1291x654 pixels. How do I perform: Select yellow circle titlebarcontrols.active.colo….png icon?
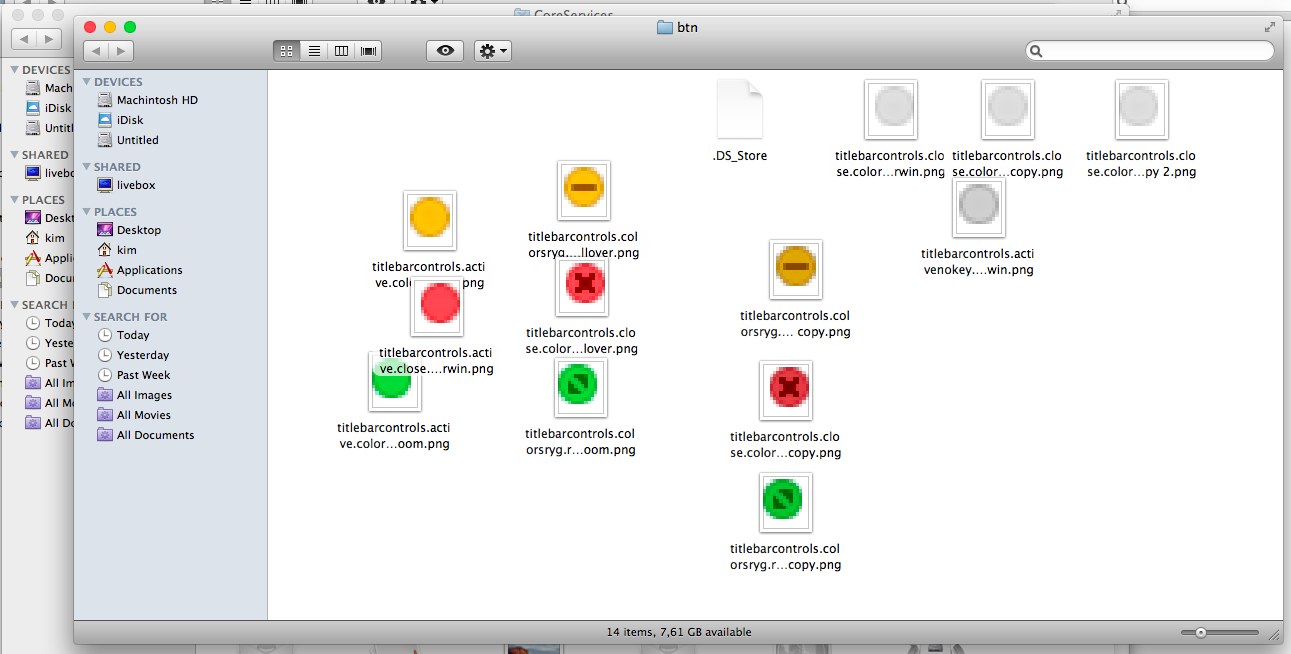click(430, 220)
